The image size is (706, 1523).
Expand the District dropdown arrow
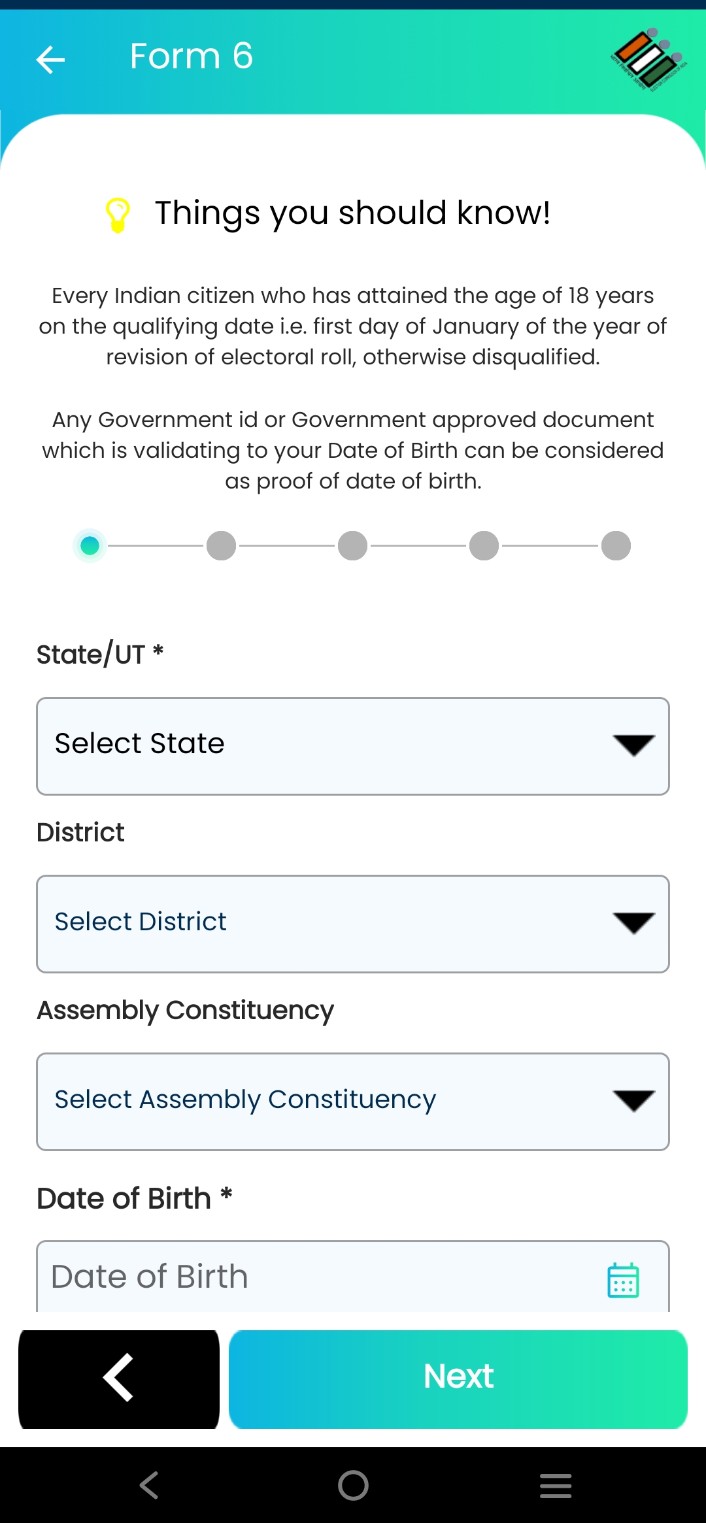(x=632, y=923)
